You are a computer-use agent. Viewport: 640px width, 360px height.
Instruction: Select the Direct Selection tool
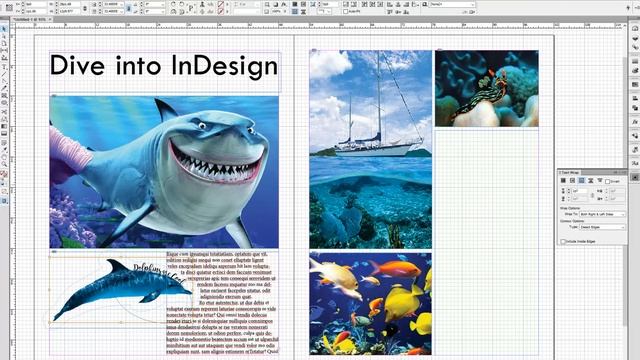tap(4, 36)
